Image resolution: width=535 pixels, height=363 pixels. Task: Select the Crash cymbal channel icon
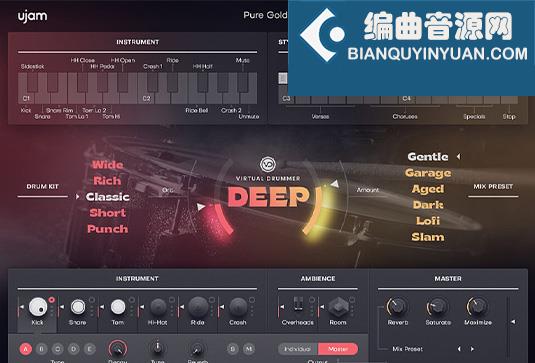pos(238,307)
